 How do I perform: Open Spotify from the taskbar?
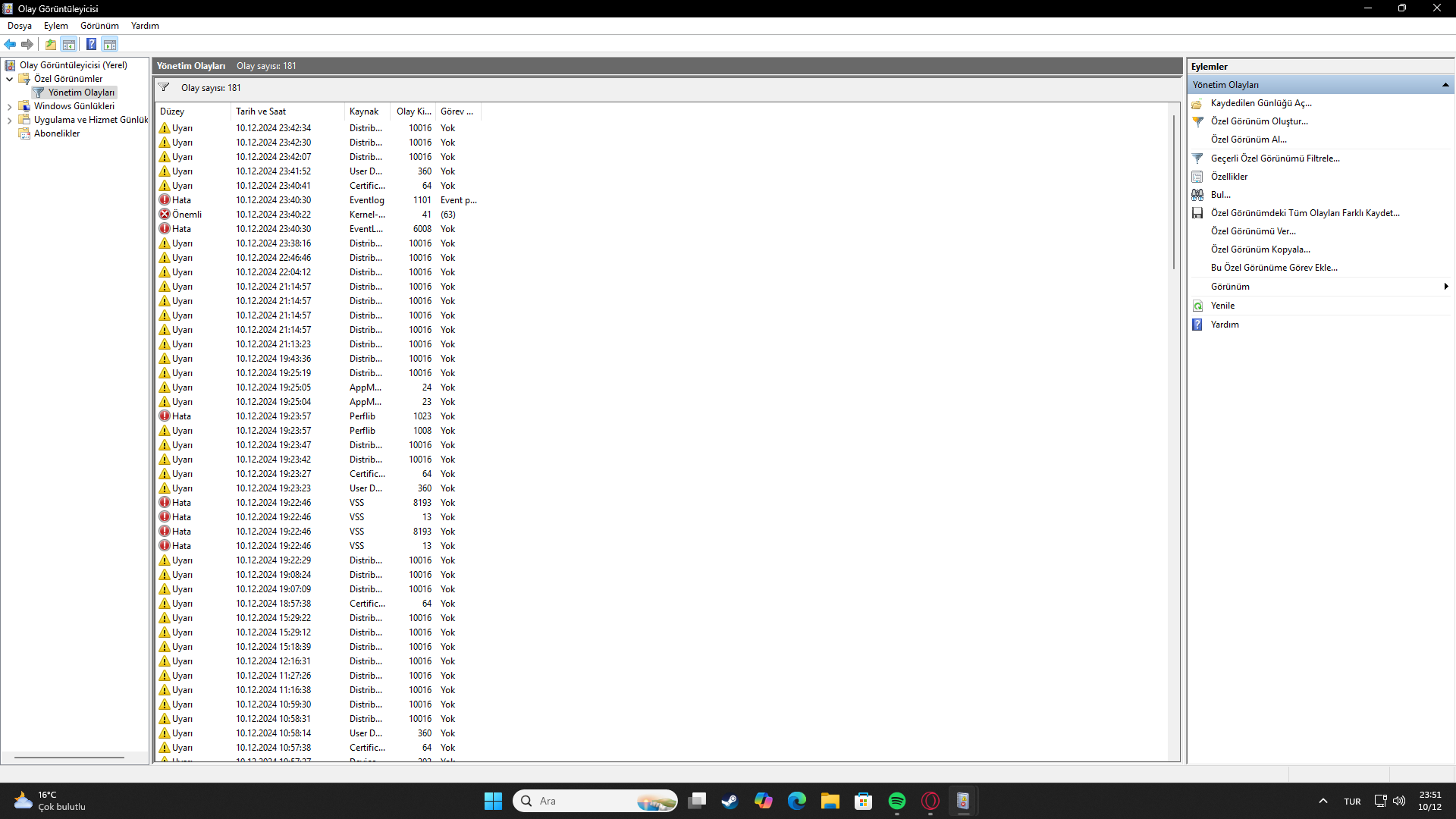pos(896,801)
